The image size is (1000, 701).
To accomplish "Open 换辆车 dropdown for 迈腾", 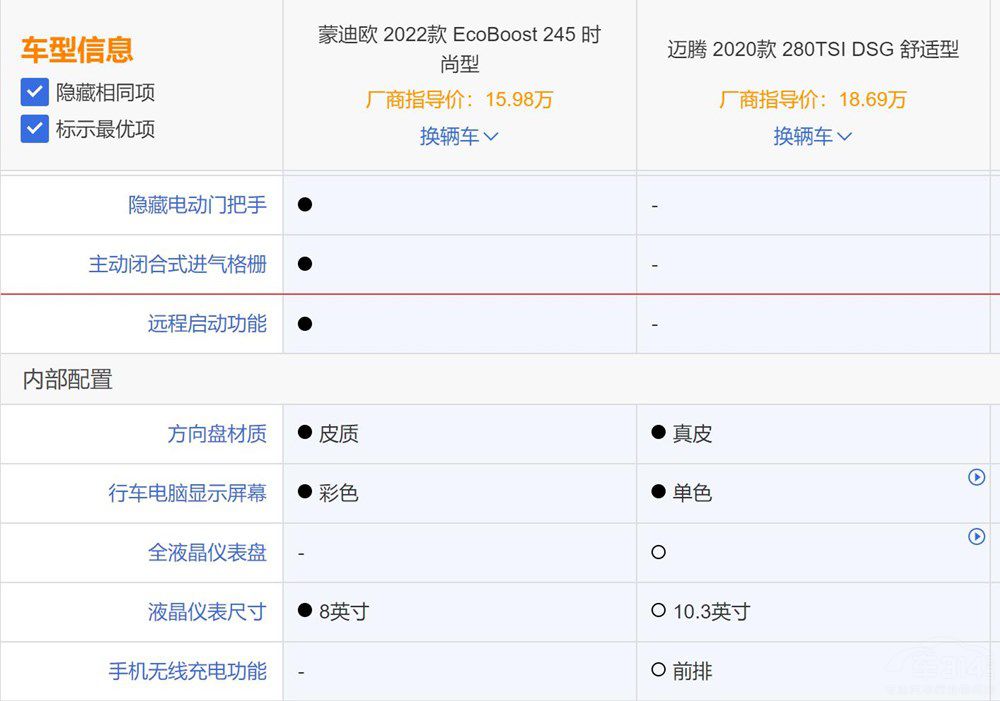I will 812,136.
